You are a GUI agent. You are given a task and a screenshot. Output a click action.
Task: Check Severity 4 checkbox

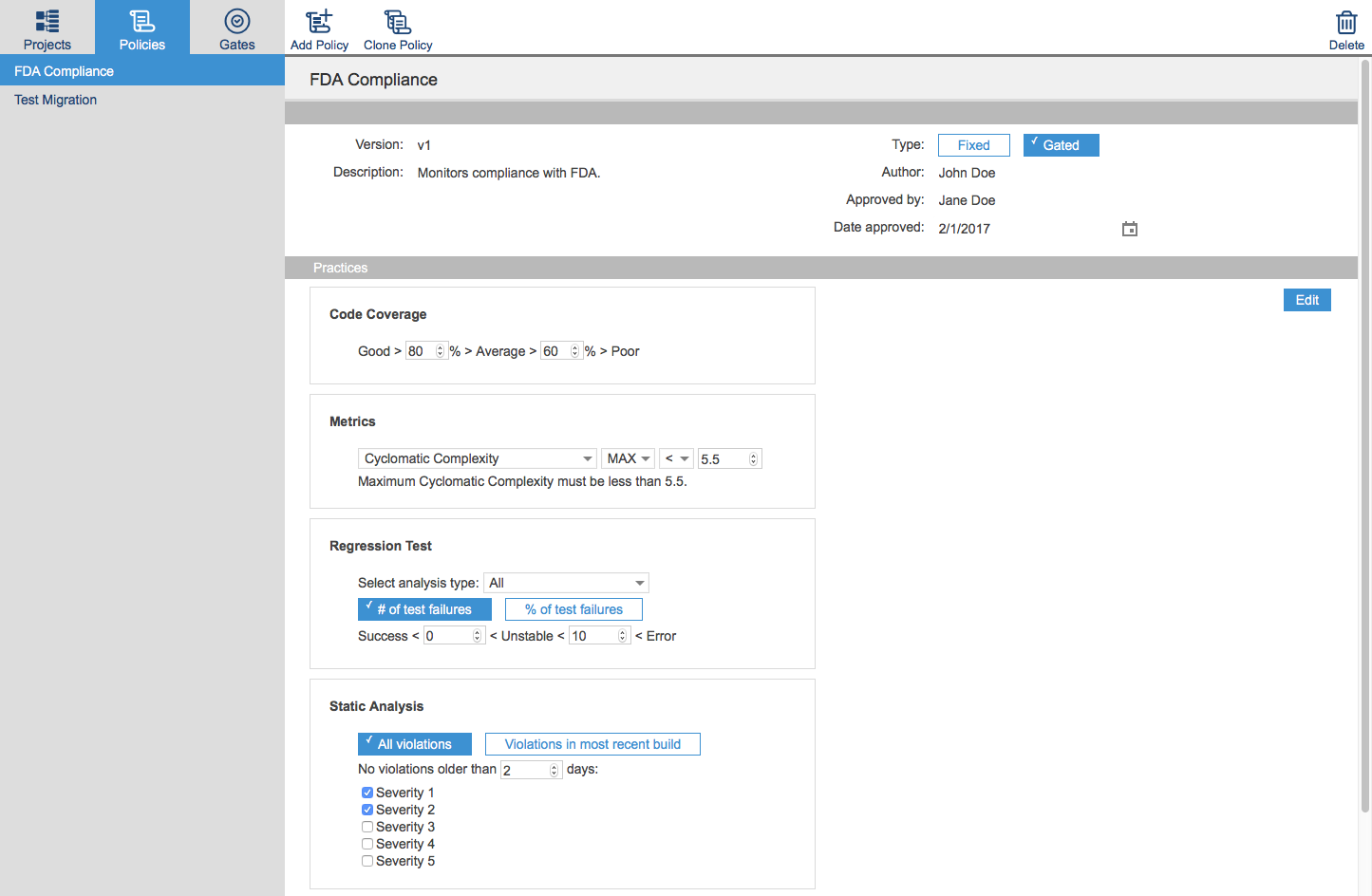pyautogui.click(x=367, y=844)
